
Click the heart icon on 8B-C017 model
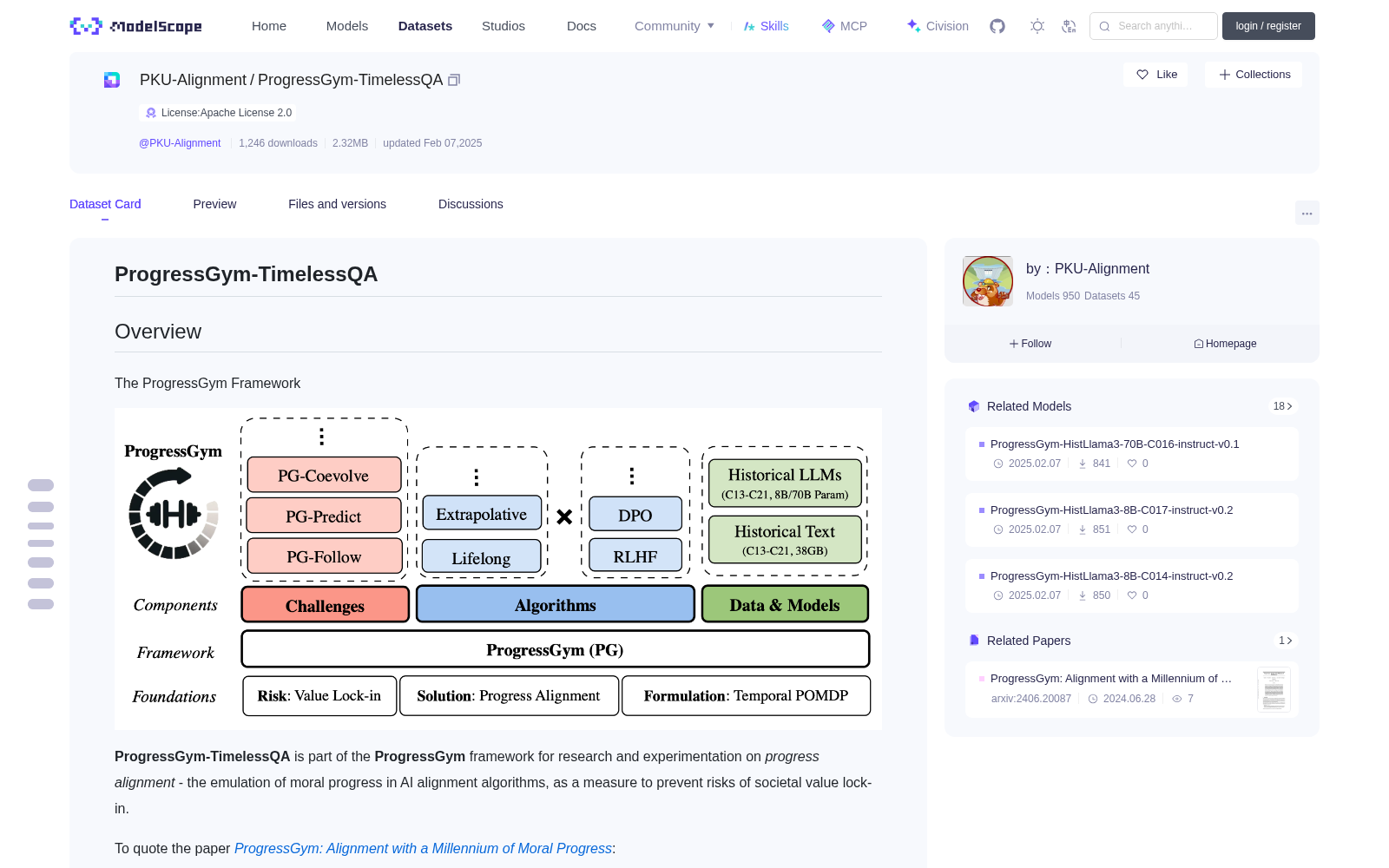[x=1132, y=529]
